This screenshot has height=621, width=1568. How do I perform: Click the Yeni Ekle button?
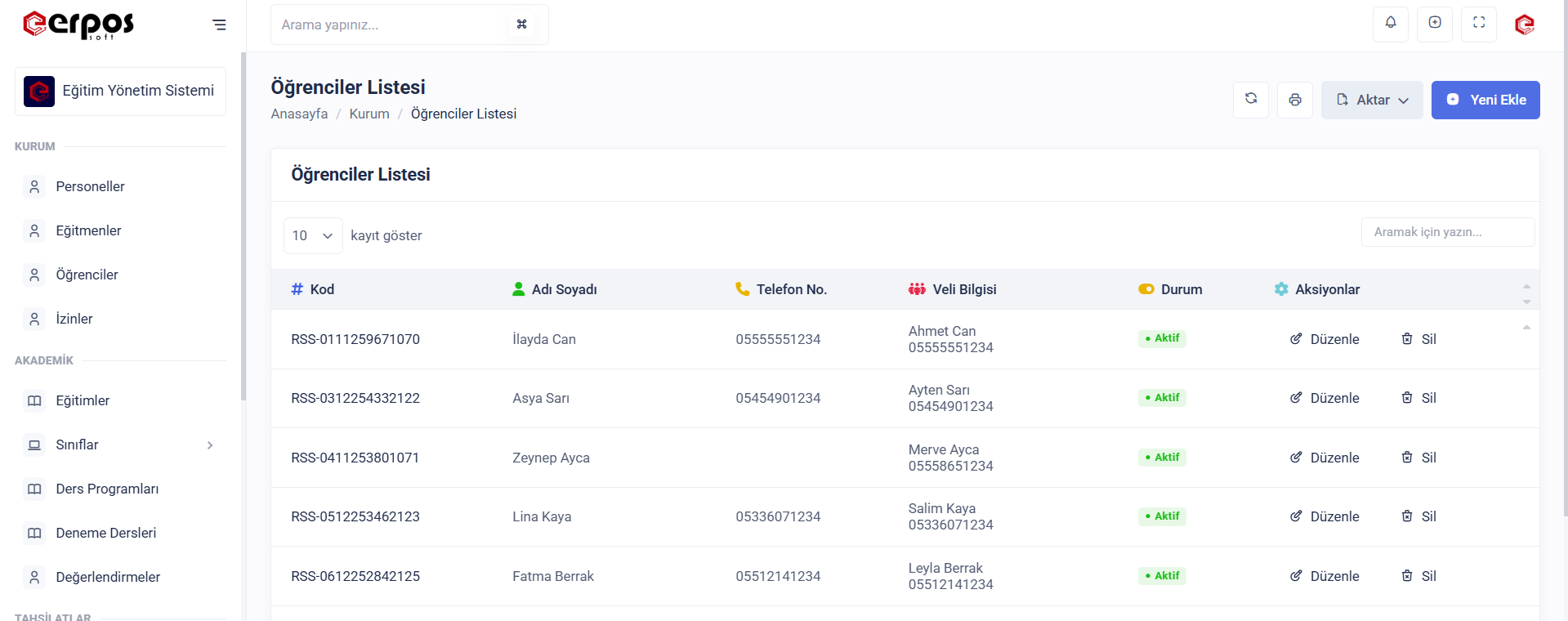click(x=1485, y=100)
